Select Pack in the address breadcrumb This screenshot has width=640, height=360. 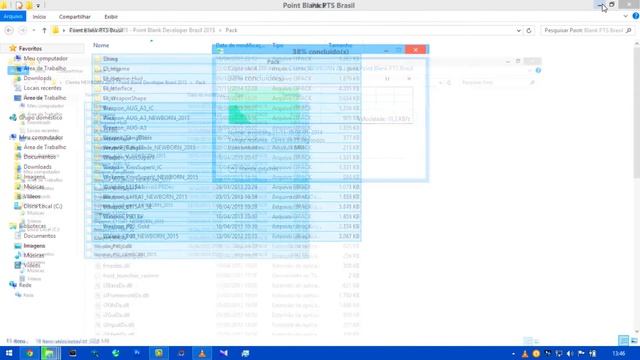click(231, 30)
